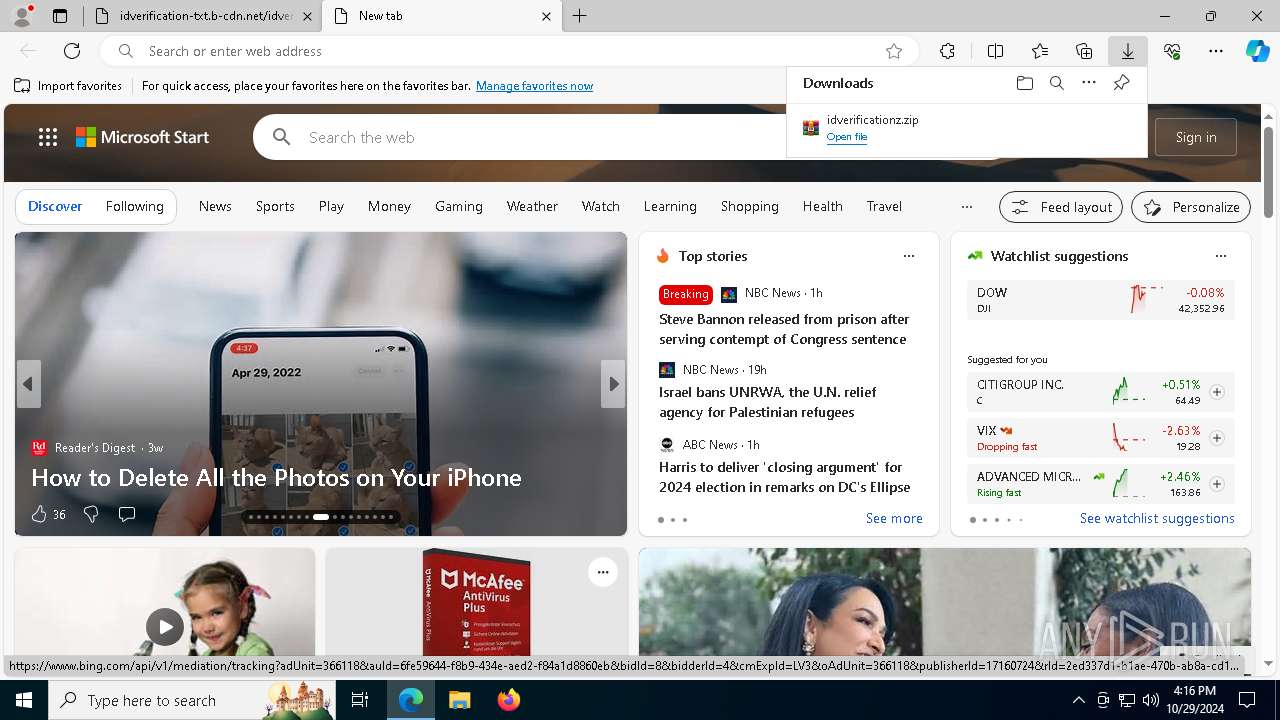
Task: Switch to the Following feed
Action: coord(134,206)
